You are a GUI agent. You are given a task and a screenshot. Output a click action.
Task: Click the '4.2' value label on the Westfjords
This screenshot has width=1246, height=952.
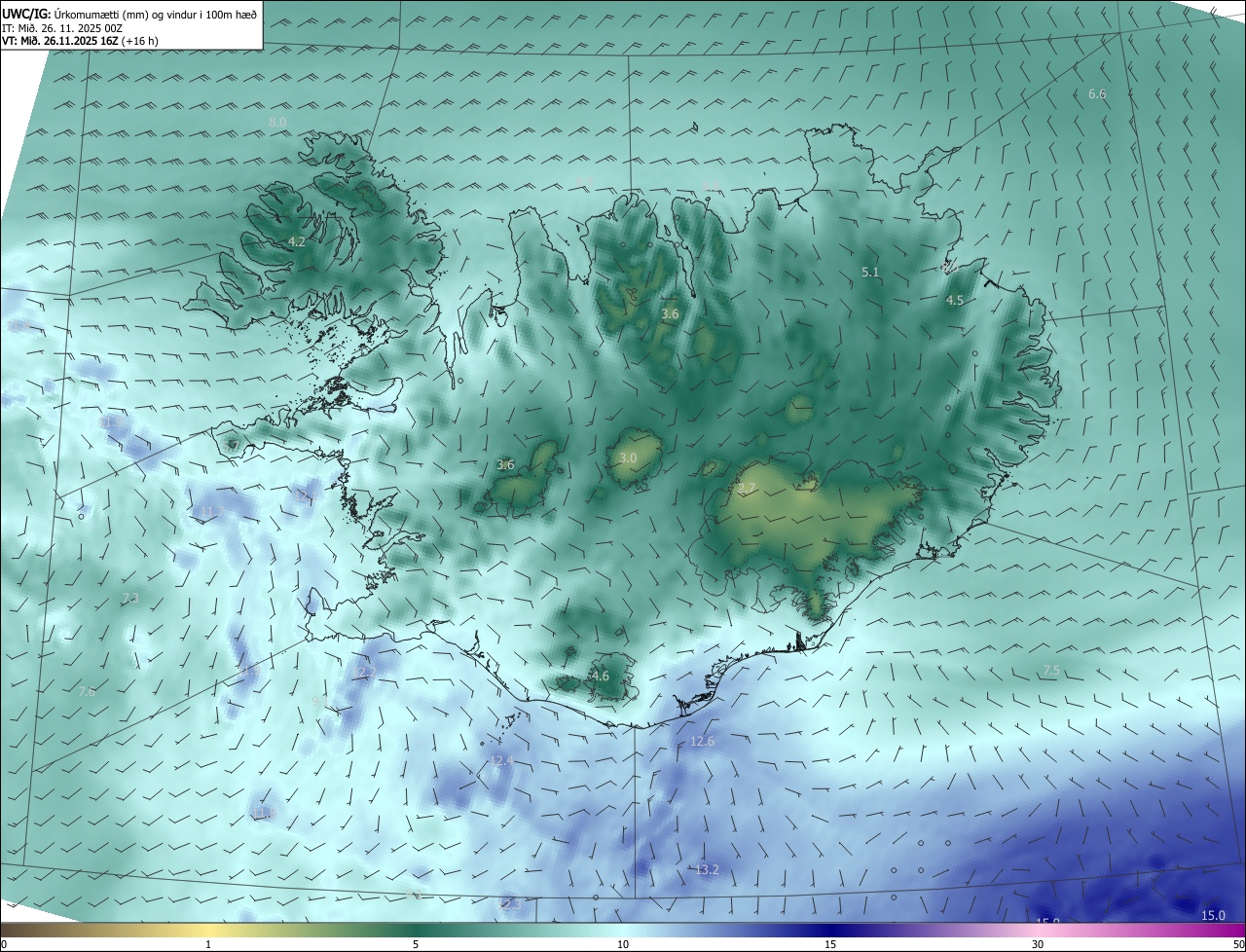tap(297, 241)
